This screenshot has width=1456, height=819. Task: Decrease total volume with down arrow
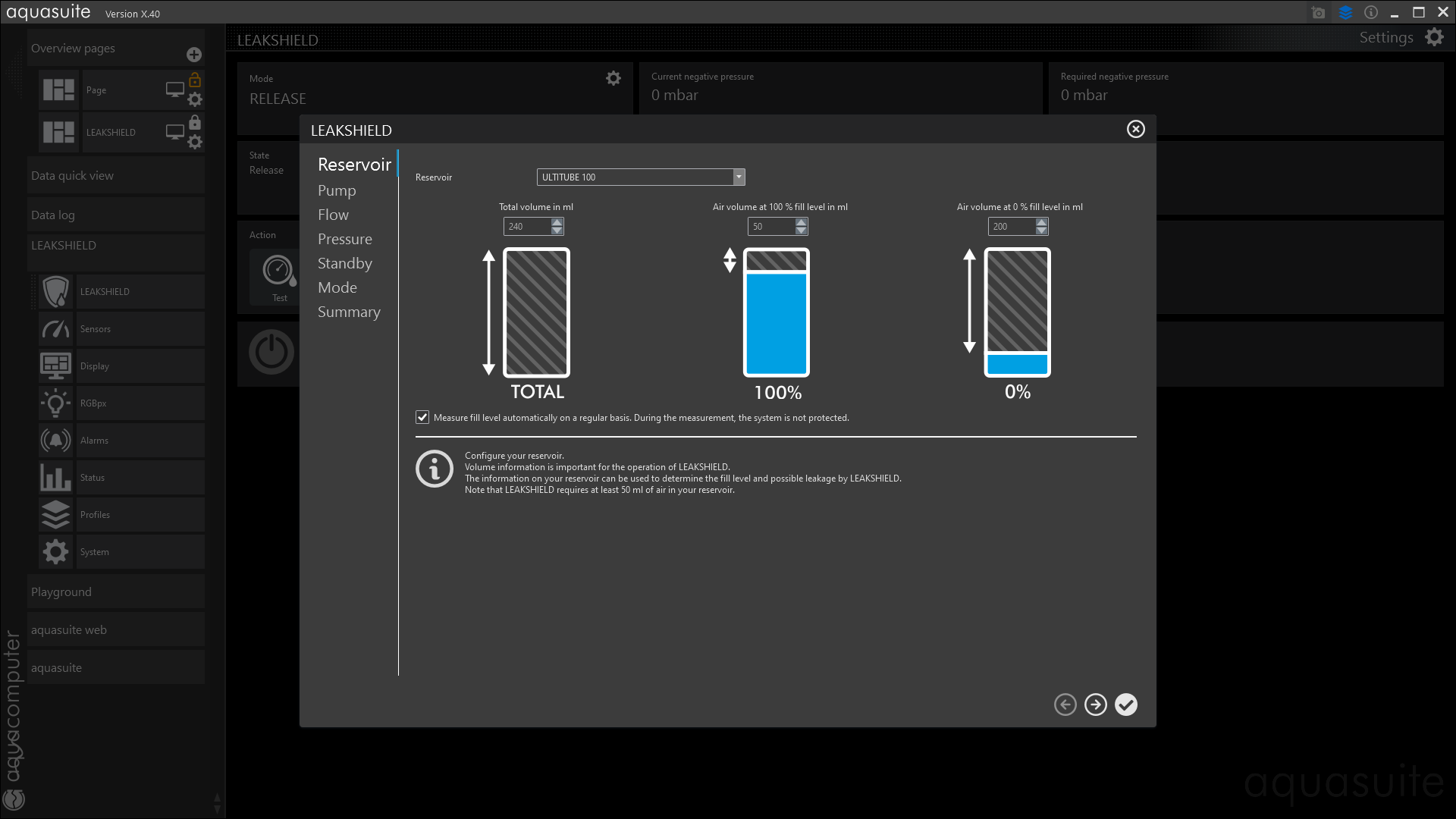557,231
